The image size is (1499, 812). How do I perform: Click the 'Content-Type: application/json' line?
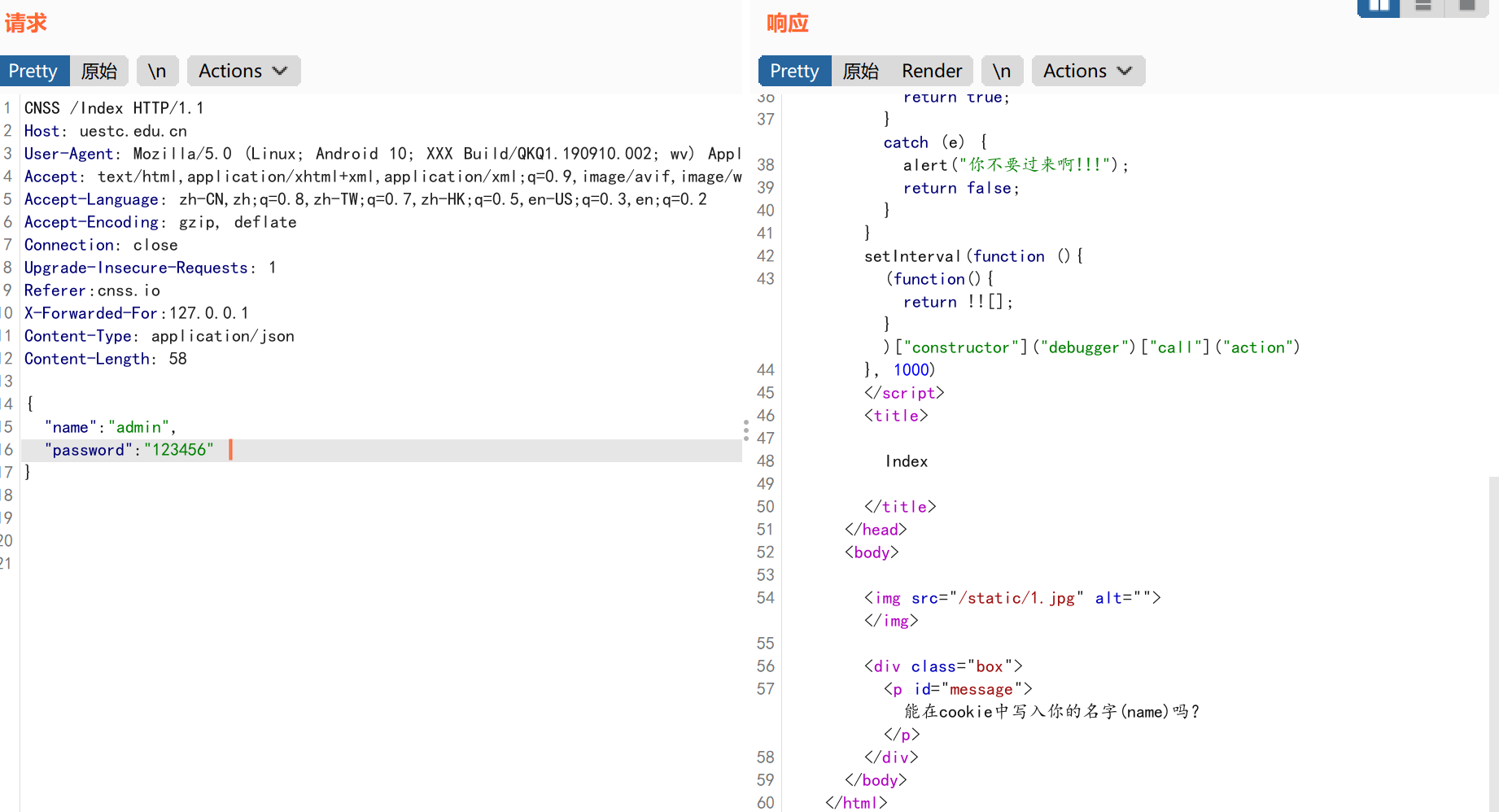(160, 336)
